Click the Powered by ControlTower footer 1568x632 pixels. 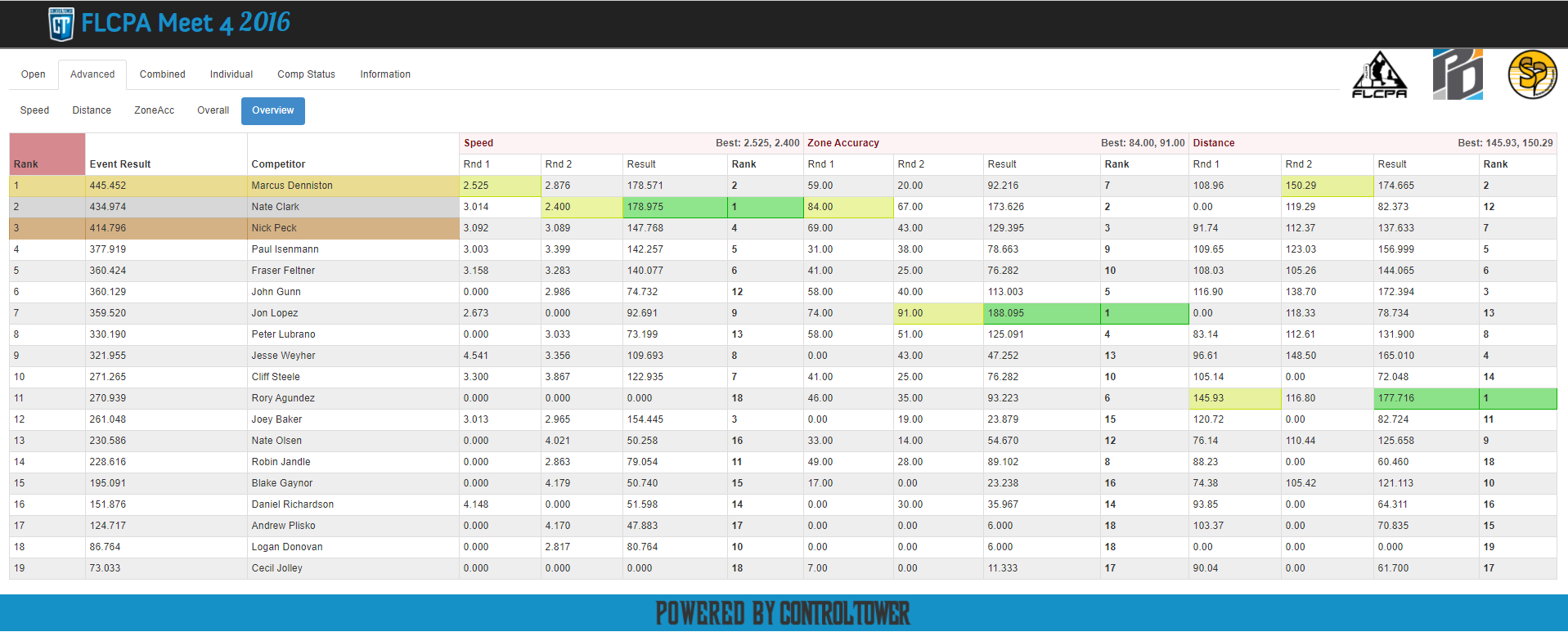click(x=783, y=613)
